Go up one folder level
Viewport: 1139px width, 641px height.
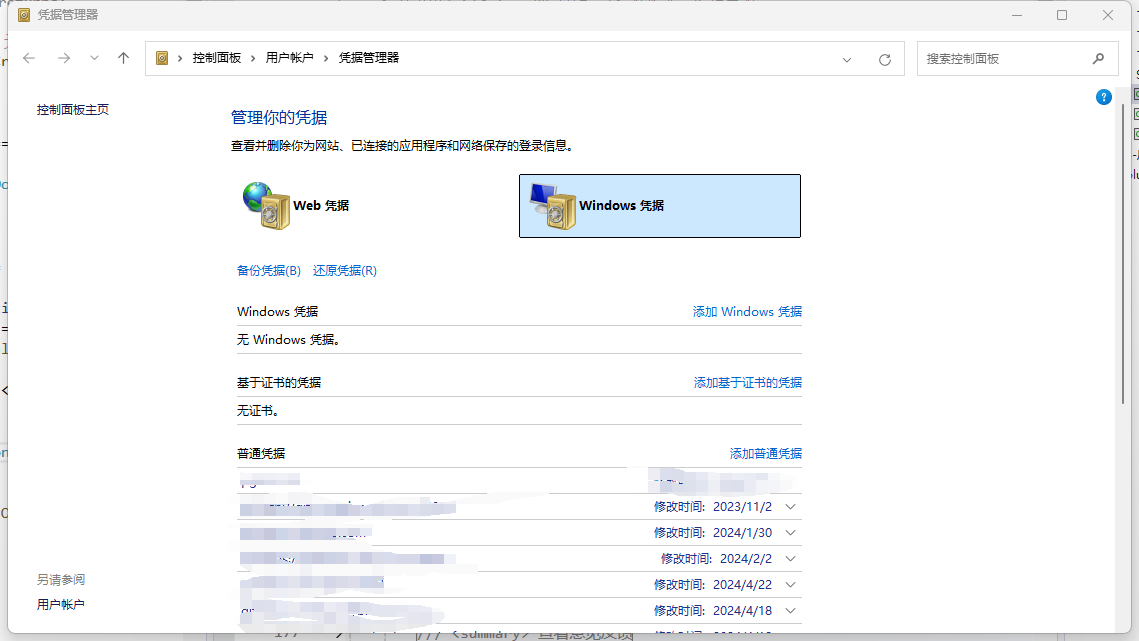click(123, 58)
